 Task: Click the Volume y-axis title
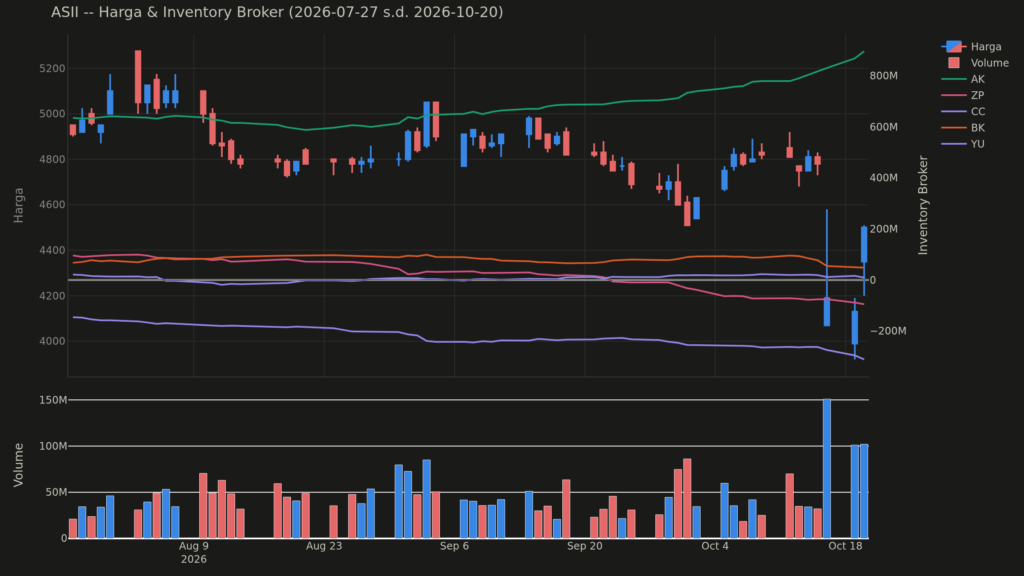(x=18, y=464)
